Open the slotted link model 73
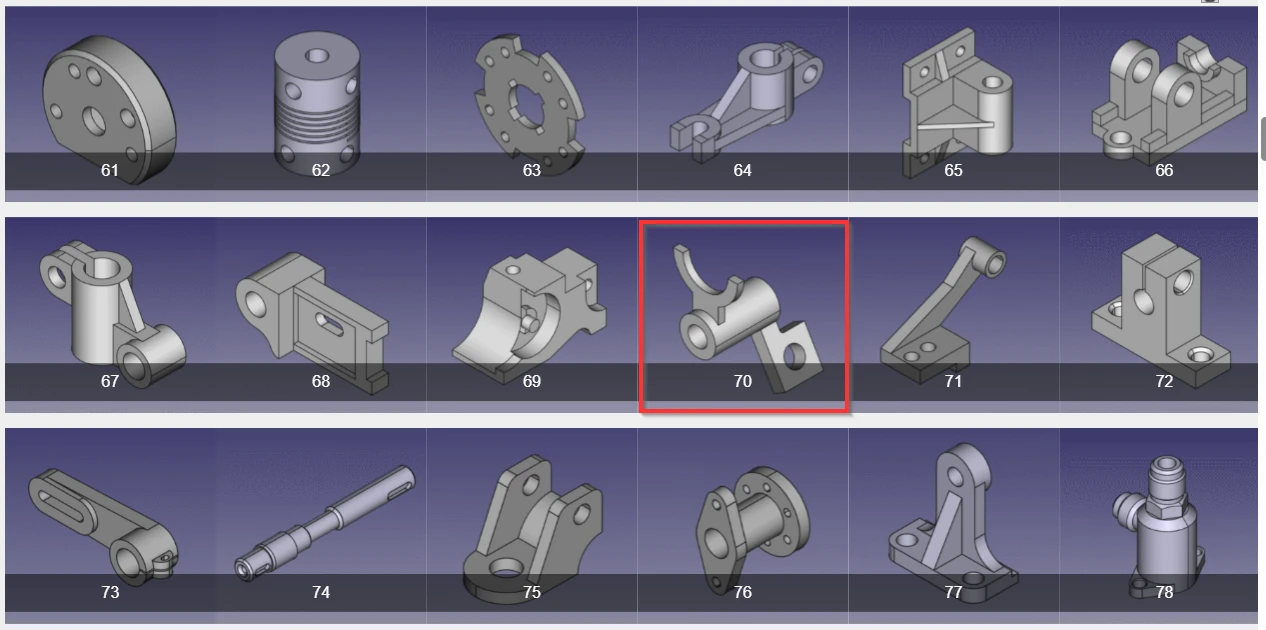Image resolution: width=1266 pixels, height=630 pixels. point(110,520)
